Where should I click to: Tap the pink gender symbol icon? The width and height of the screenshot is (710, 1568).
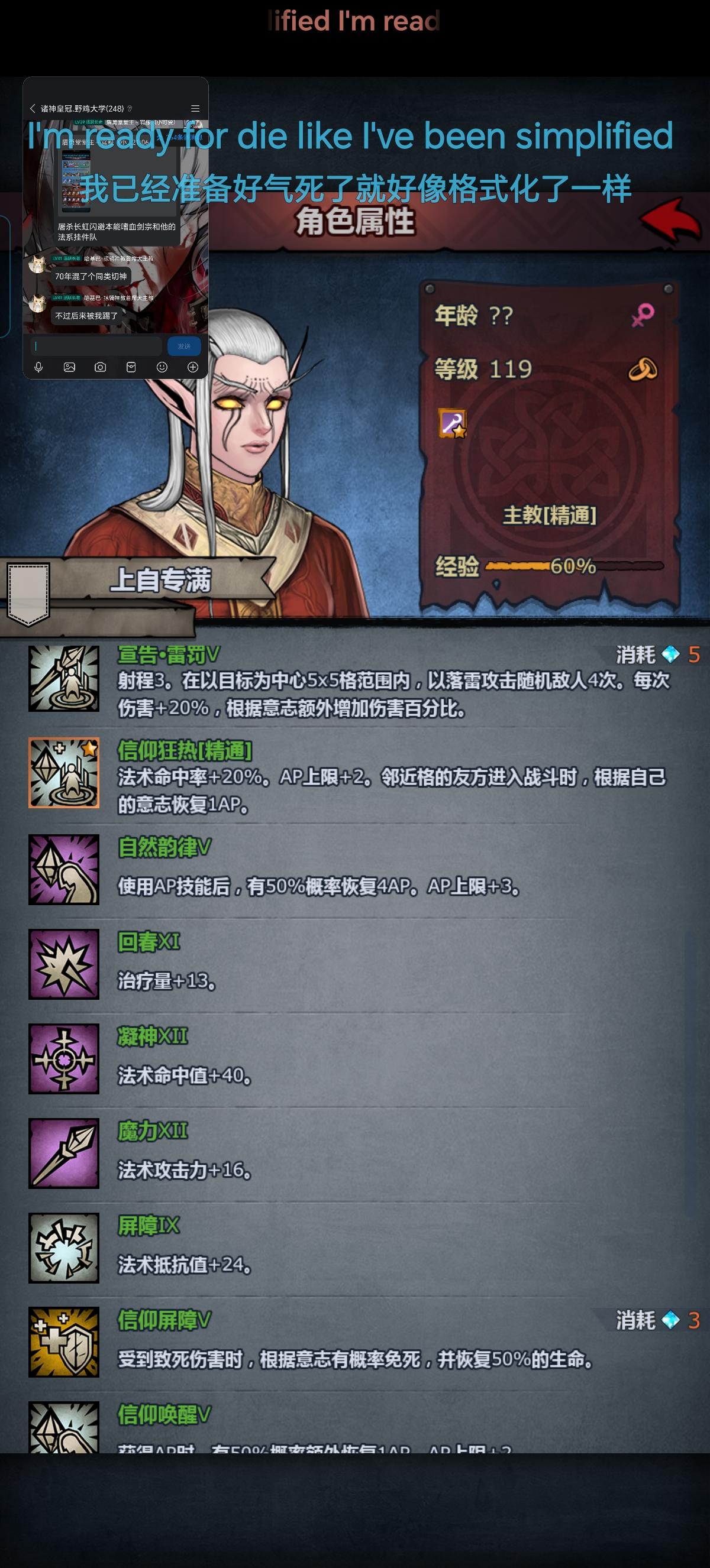pos(643,315)
